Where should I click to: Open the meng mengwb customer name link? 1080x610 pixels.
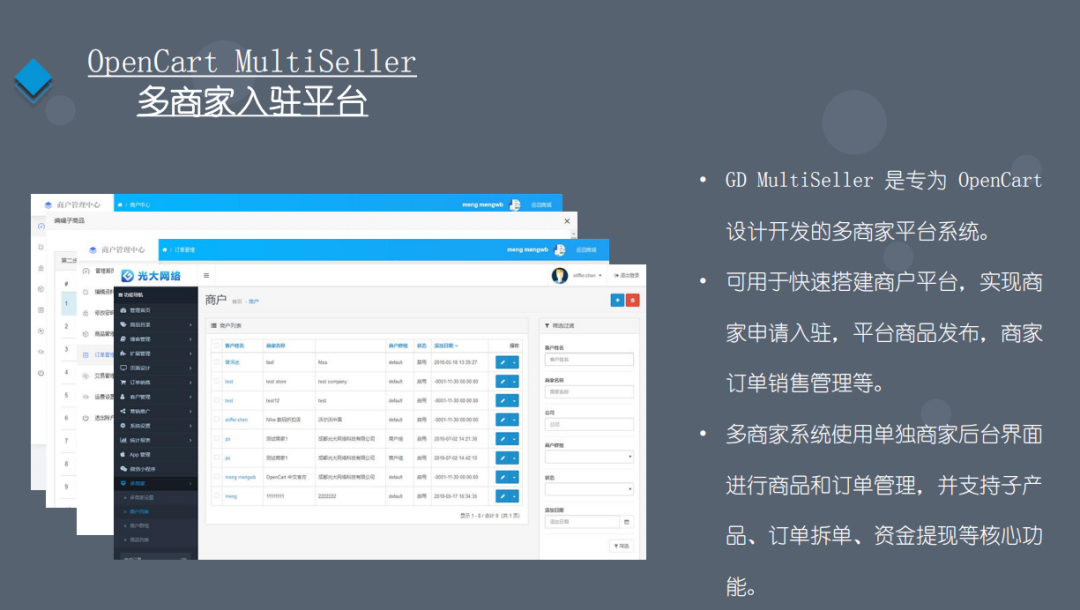coord(240,477)
